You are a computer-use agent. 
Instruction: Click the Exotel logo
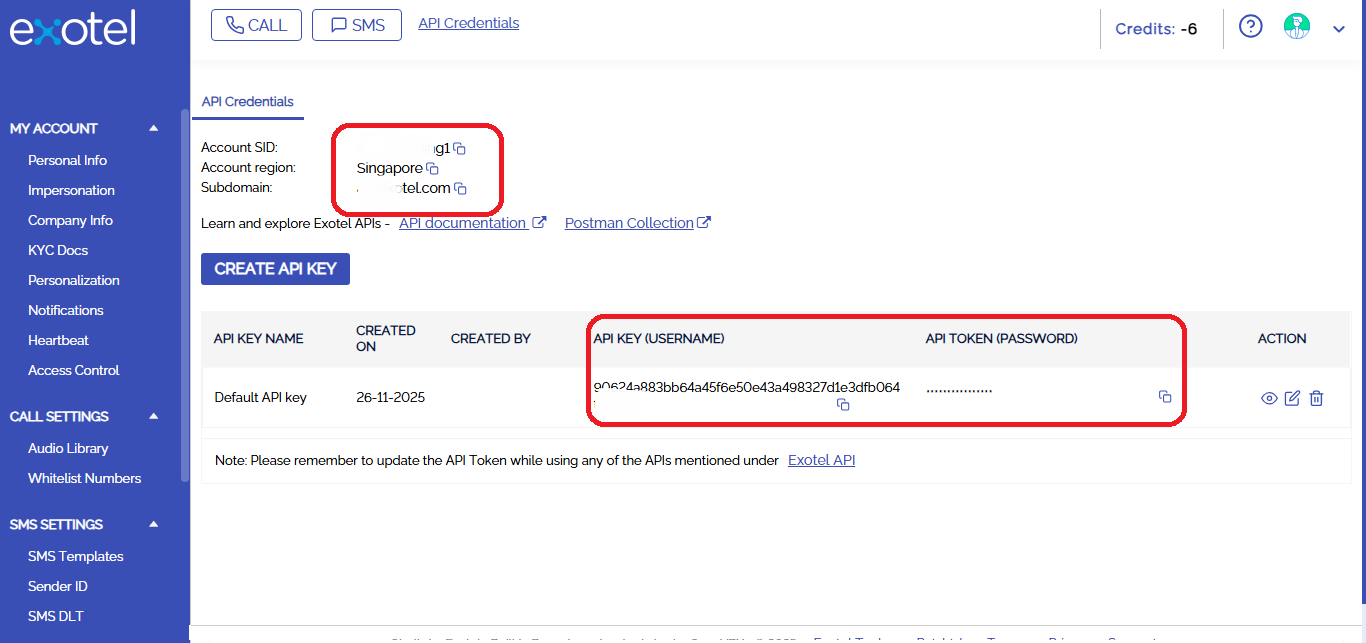tap(73, 29)
